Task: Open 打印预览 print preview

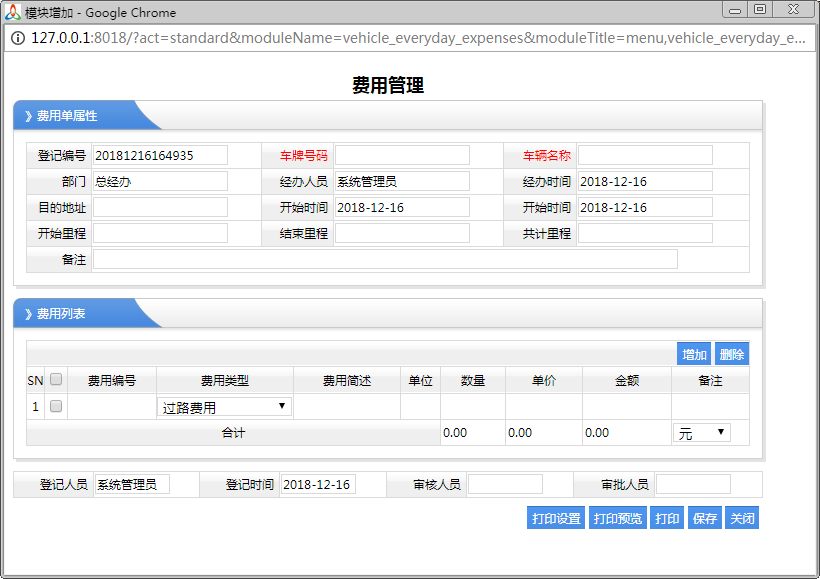Action: (x=618, y=519)
